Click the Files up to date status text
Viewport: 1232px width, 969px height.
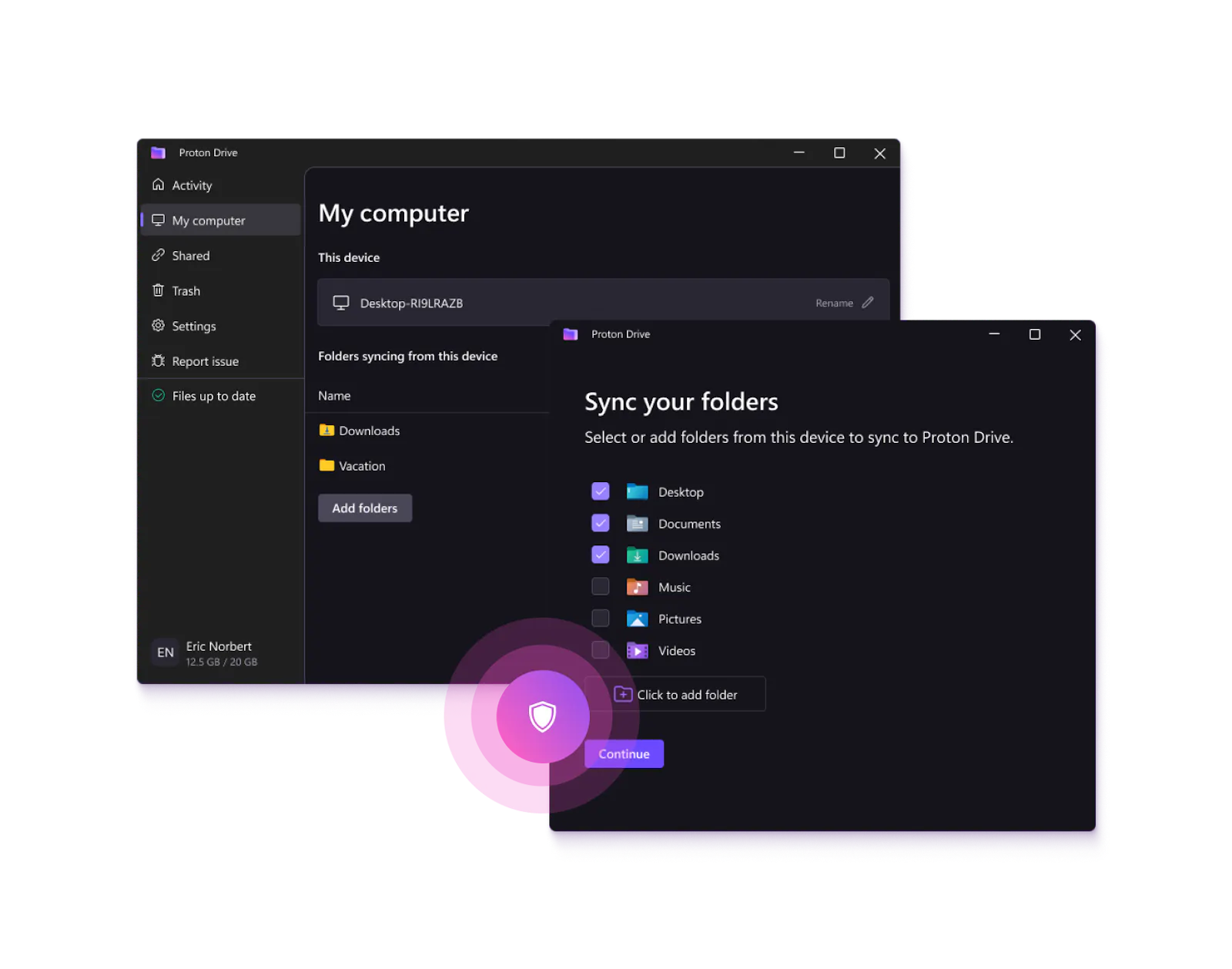(214, 396)
